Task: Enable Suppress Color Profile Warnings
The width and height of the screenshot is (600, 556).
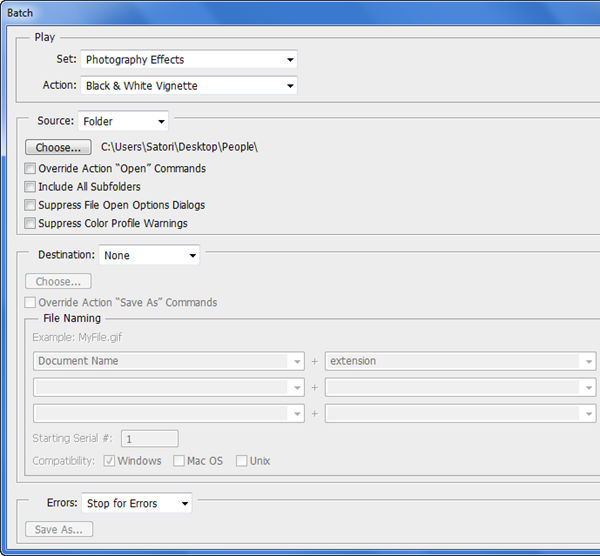Action: point(31,223)
